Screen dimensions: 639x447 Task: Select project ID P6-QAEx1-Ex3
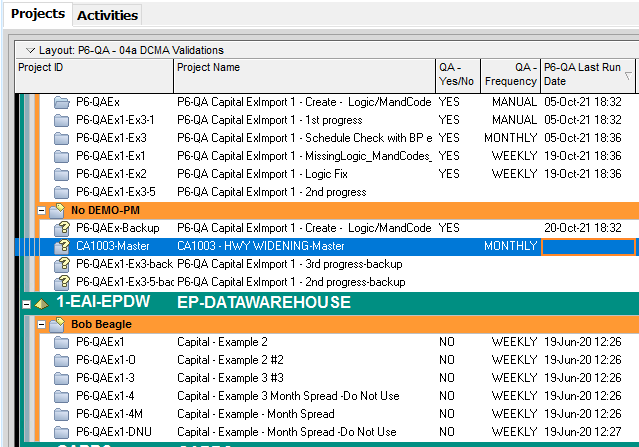(x=111, y=138)
